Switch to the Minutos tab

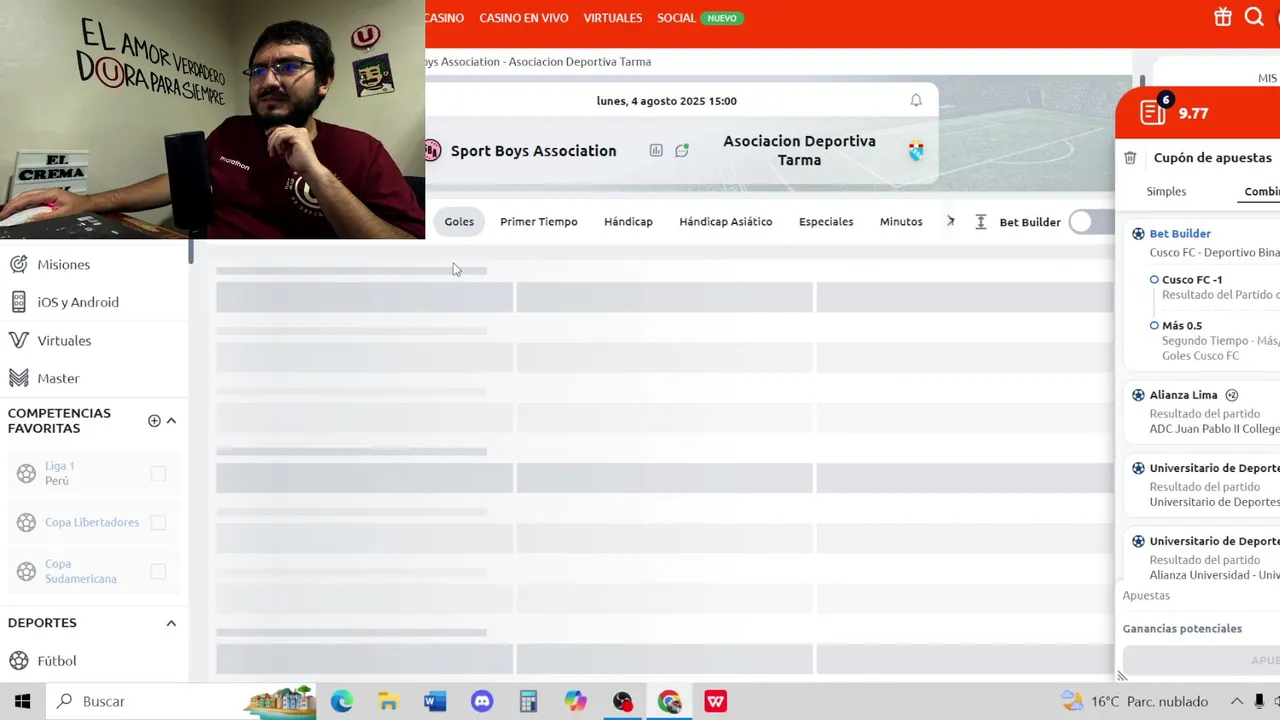(901, 221)
